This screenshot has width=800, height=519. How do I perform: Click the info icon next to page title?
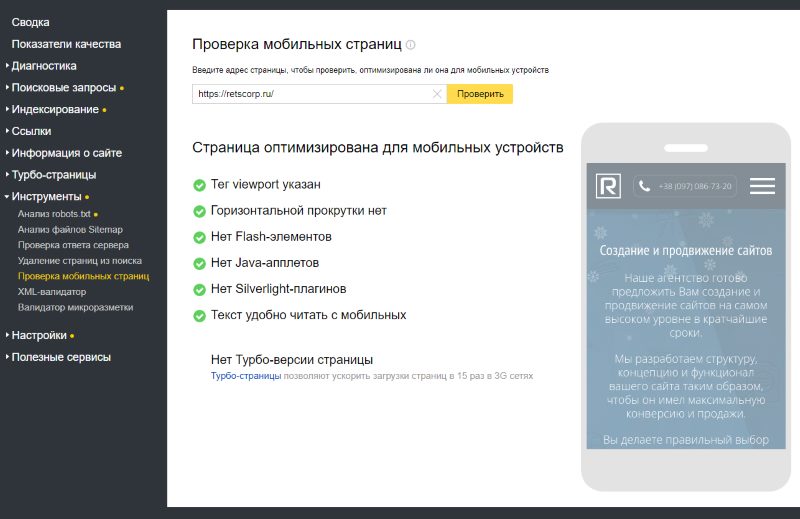point(410,45)
